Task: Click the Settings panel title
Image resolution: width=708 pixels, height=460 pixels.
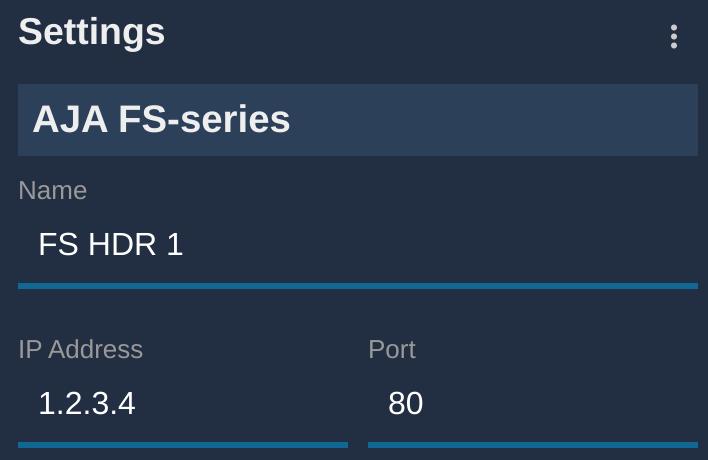Action: tap(92, 32)
